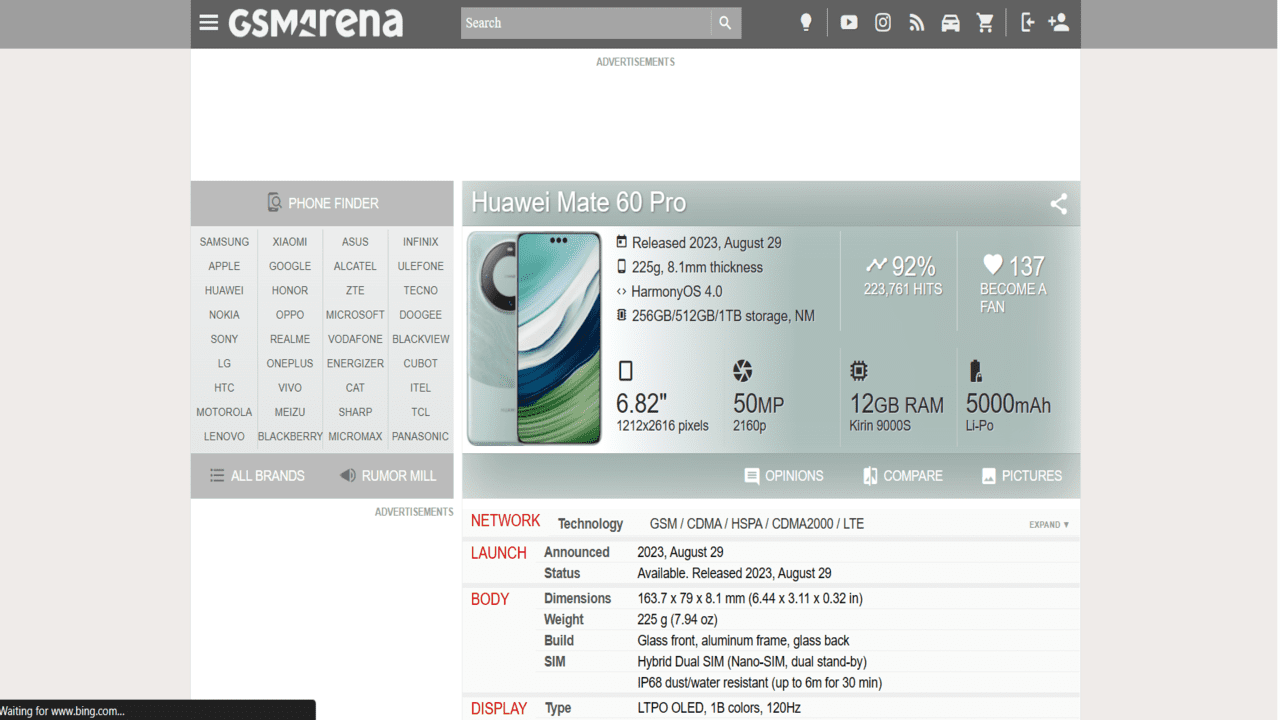Open the tip us lightbulb icon
The width and height of the screenshot is (1280, 720).
coord(806,22)
